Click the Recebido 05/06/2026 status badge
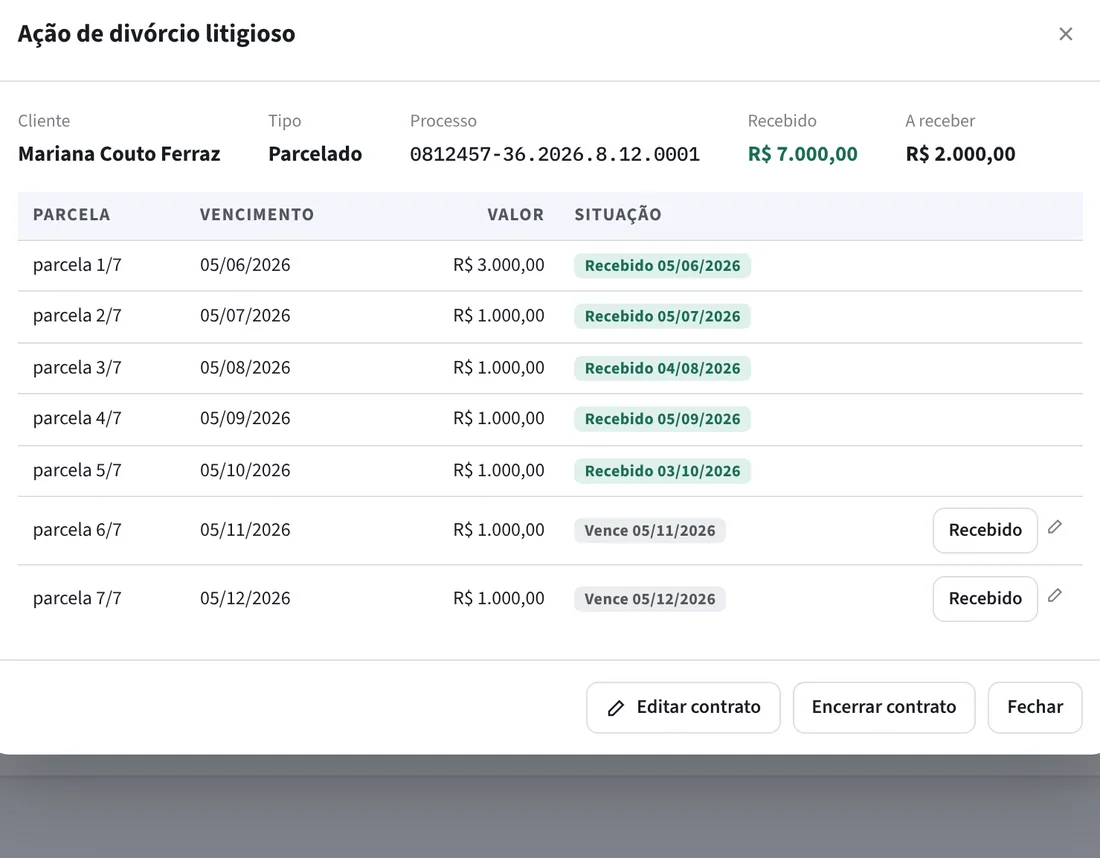Viewport: 1100px width, 858px height. 662,266
